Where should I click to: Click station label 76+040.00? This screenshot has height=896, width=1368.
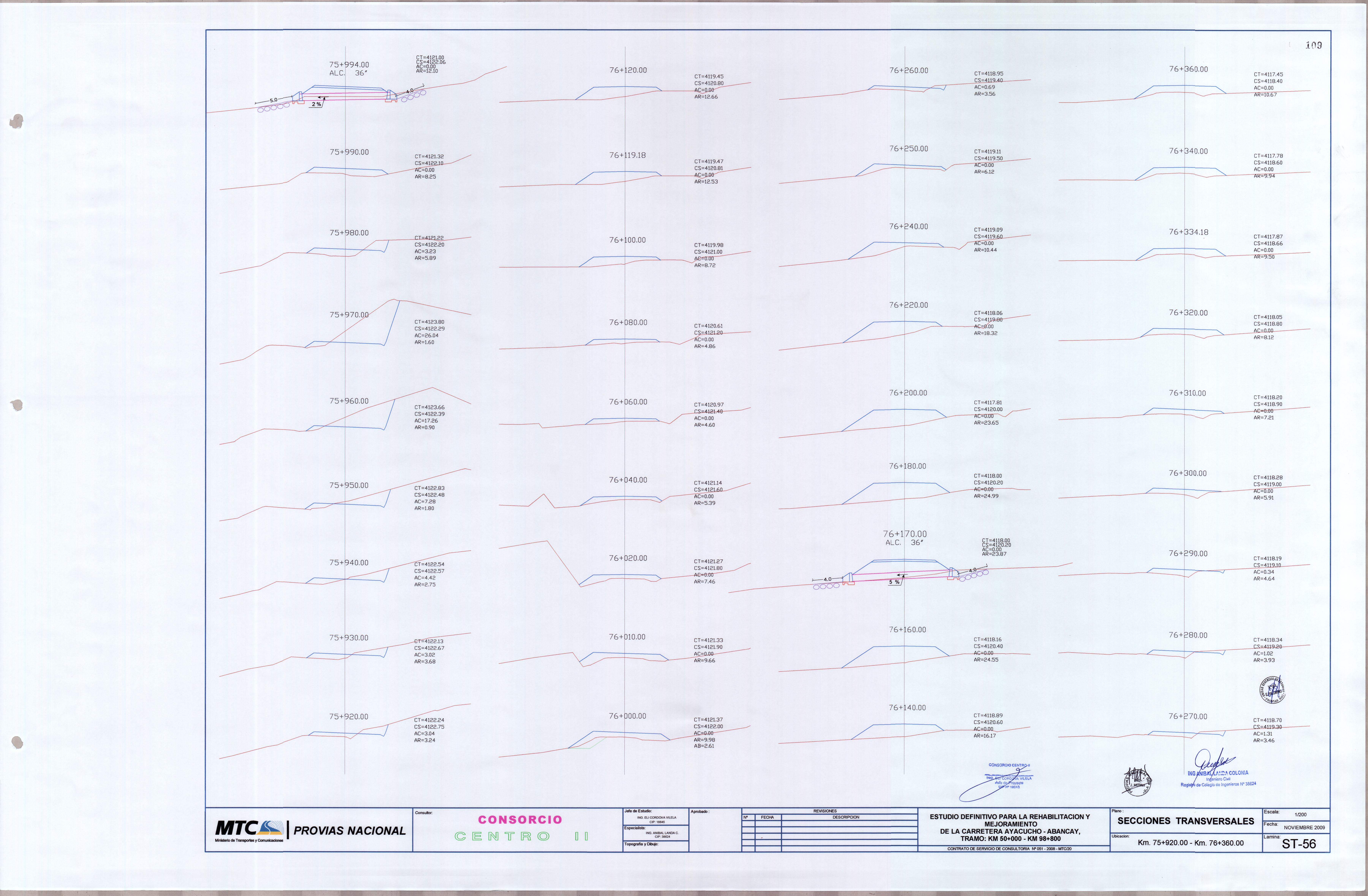(628, 480)
